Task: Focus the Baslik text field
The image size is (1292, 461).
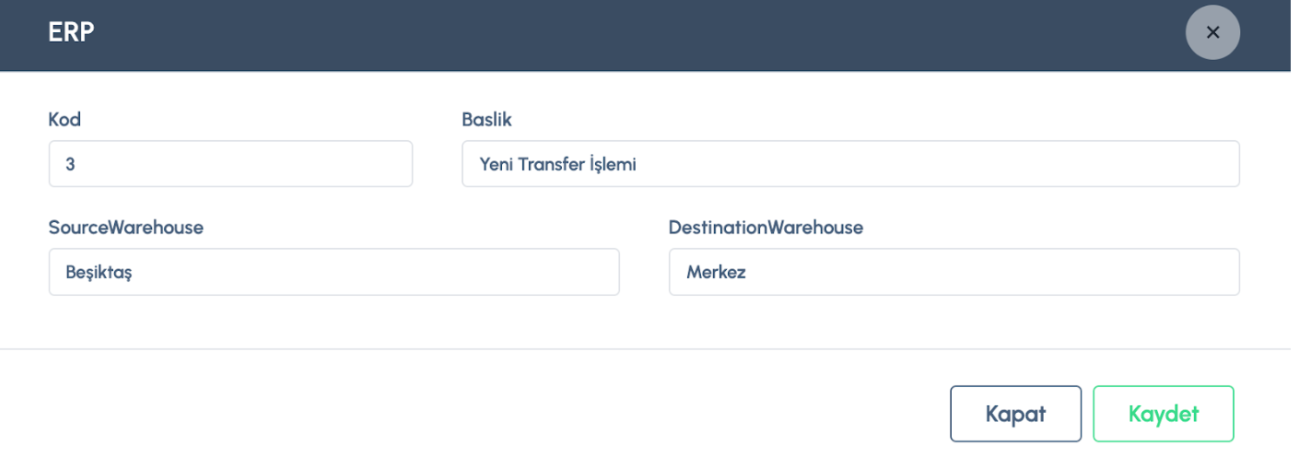Action: [x=850, y=164]
